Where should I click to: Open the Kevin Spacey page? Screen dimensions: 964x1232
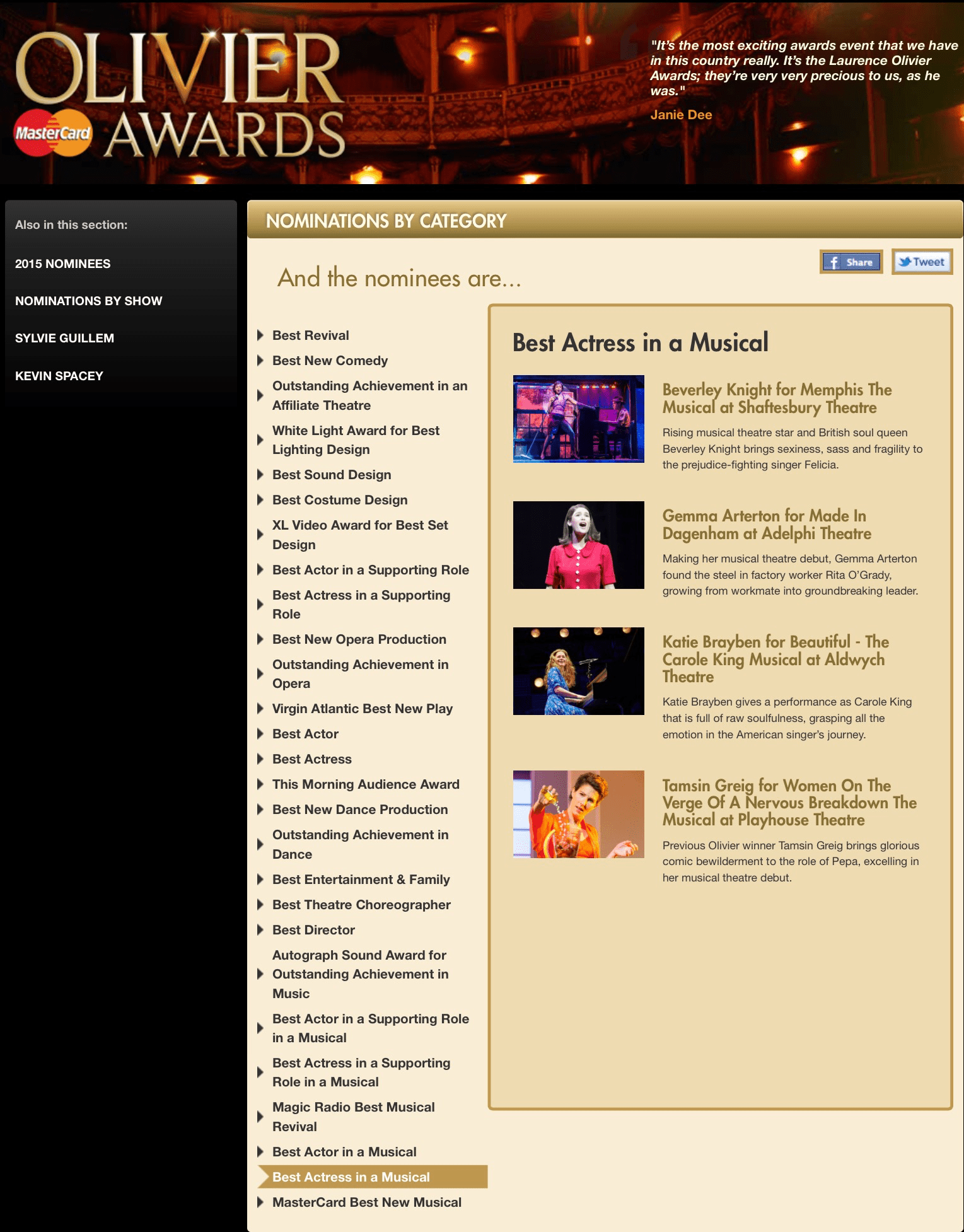59,376
